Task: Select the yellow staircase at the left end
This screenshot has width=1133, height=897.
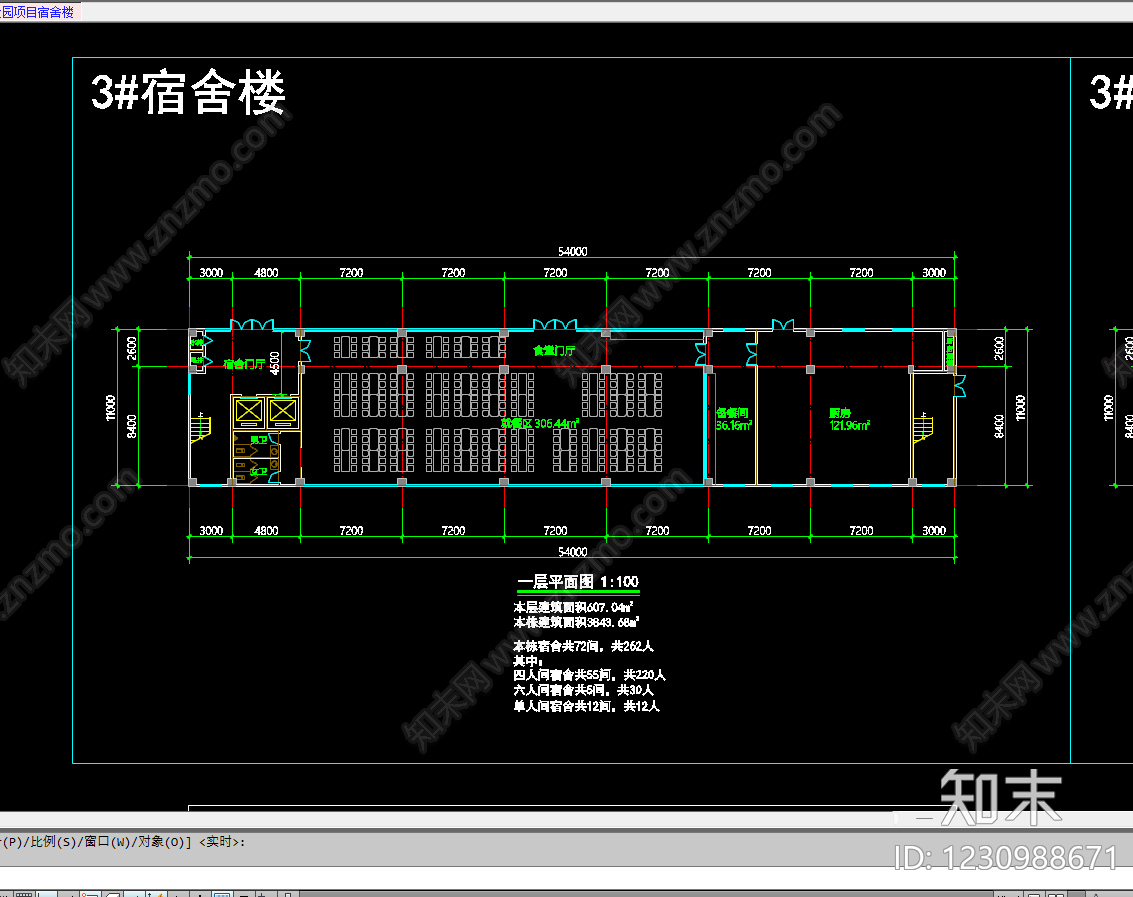Action: 200,427
